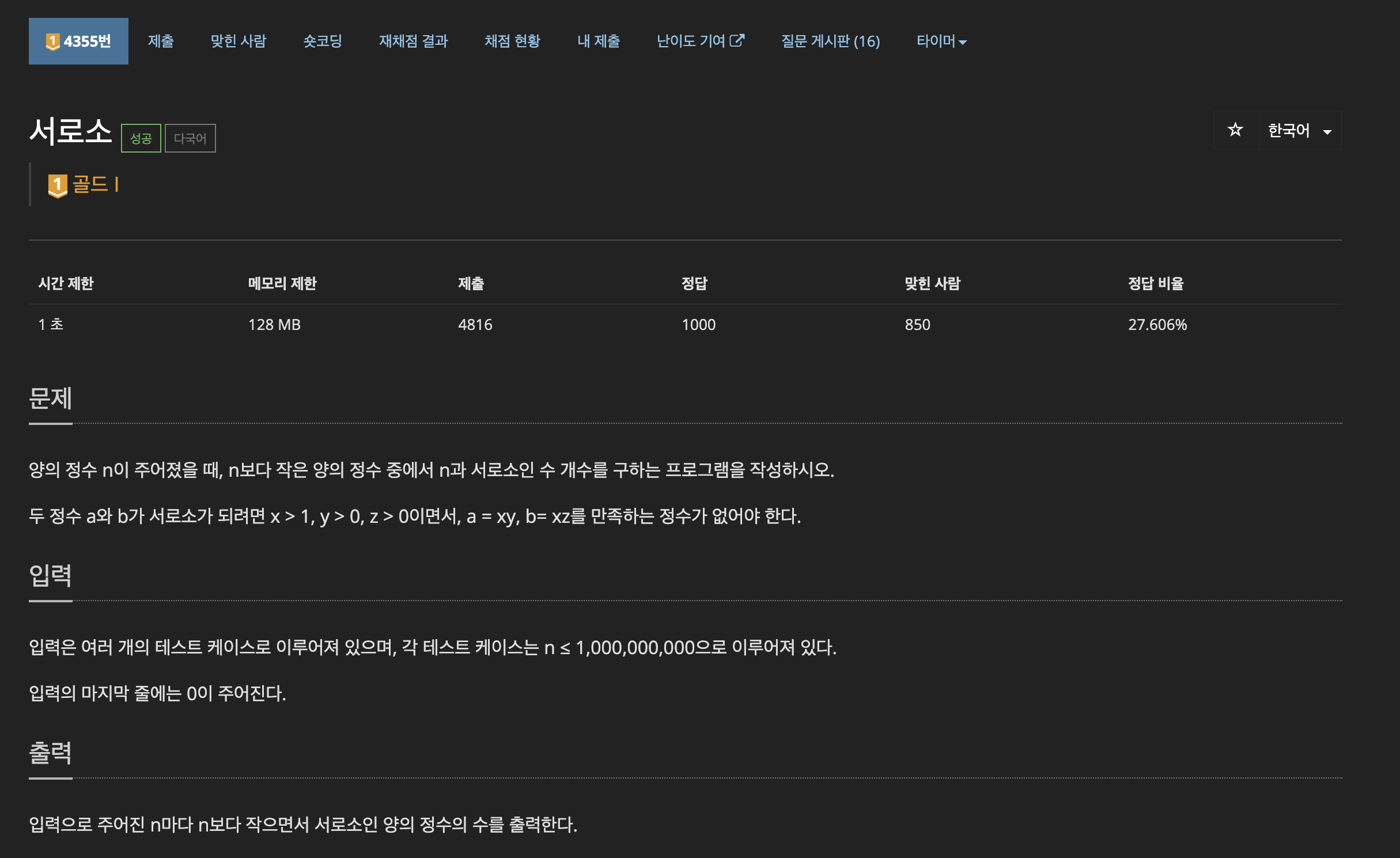1400x858 pixels.
Task: Open the 질문 게시판 (16) link
Action: click(x=830, y=41)
